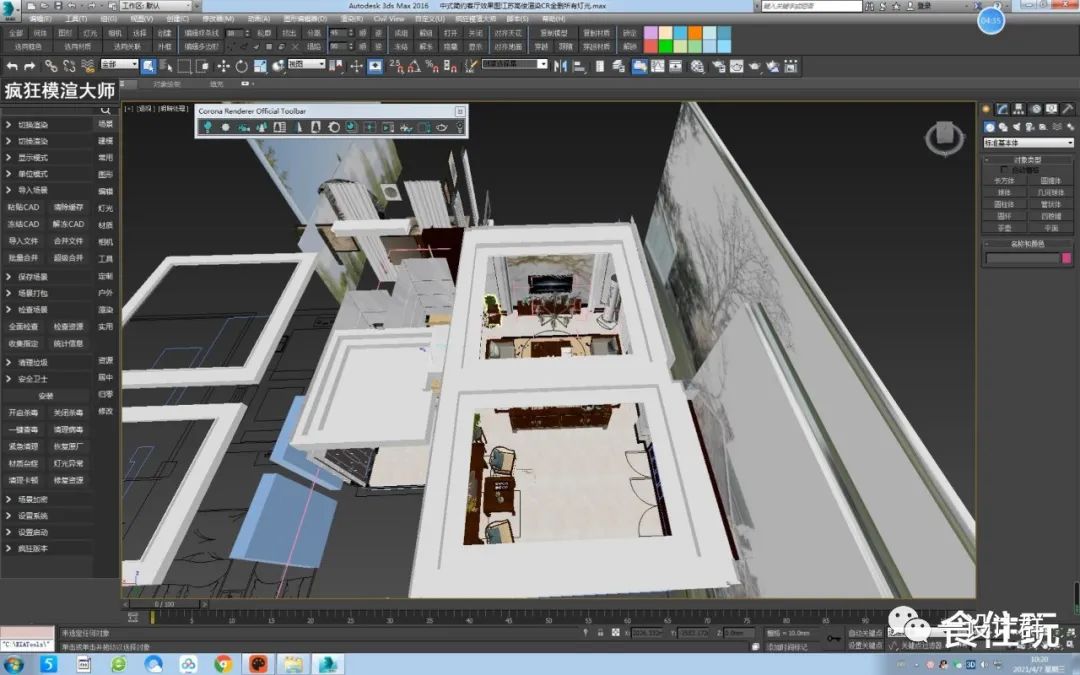Click the keyword search field in title bar
Screen dimensions: 1080x675
811,6
